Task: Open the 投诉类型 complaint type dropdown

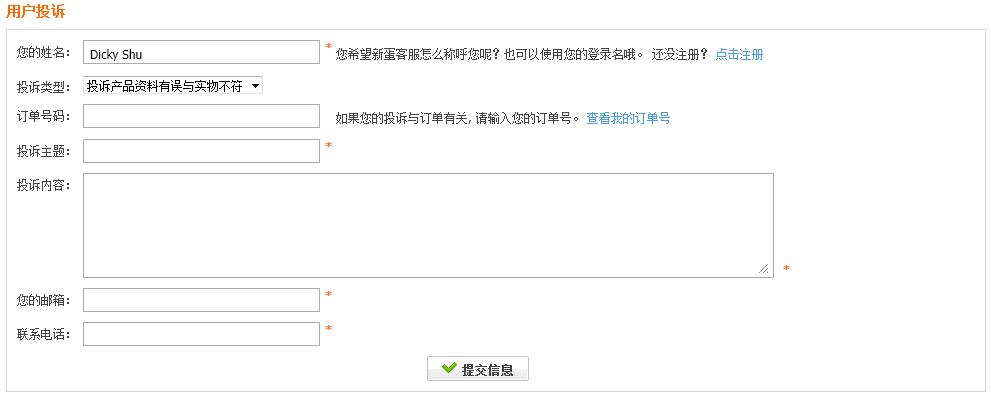Action: (173, 86)
